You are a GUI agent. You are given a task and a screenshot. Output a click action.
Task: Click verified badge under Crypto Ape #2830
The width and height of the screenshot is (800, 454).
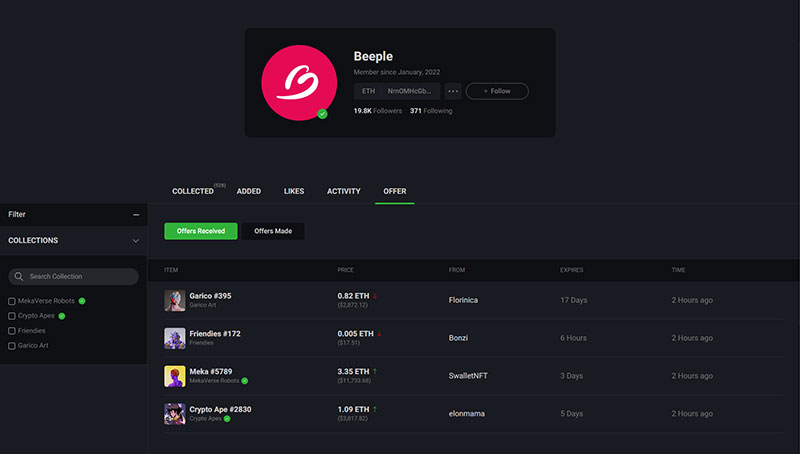[227, 418]
